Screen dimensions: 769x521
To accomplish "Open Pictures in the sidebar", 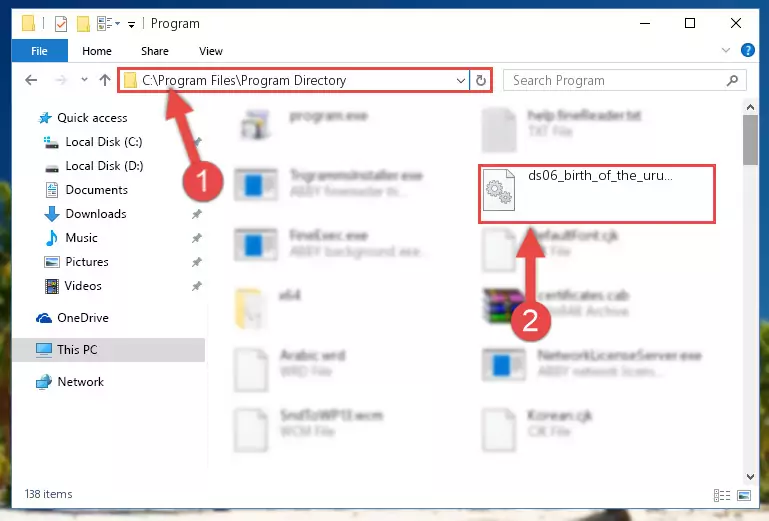I will point(87,262).
